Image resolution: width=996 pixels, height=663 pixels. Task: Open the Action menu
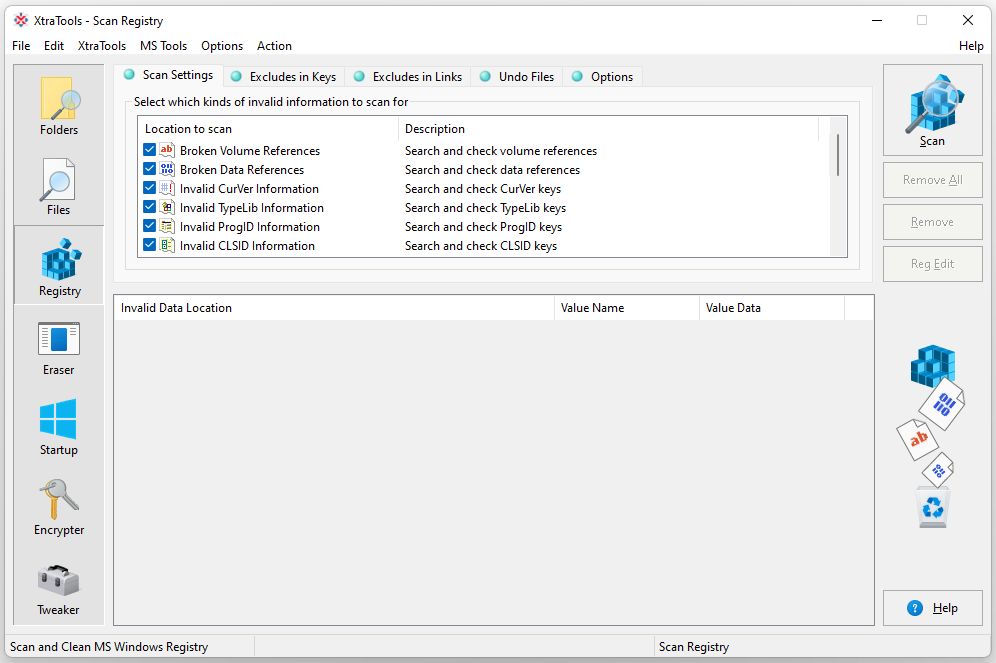click(x=274, y=46)
